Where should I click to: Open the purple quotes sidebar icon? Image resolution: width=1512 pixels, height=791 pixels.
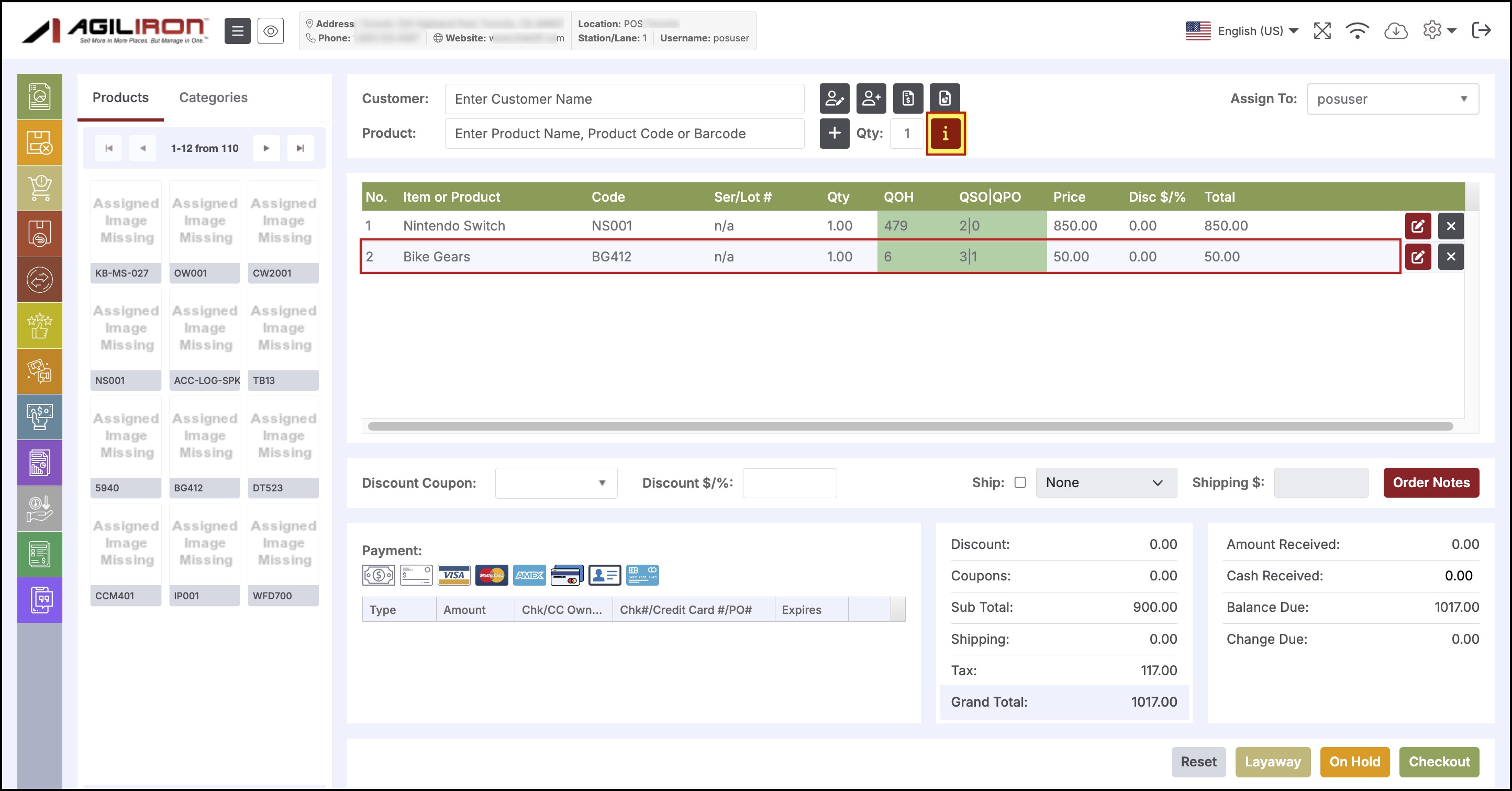coord(39,600)
